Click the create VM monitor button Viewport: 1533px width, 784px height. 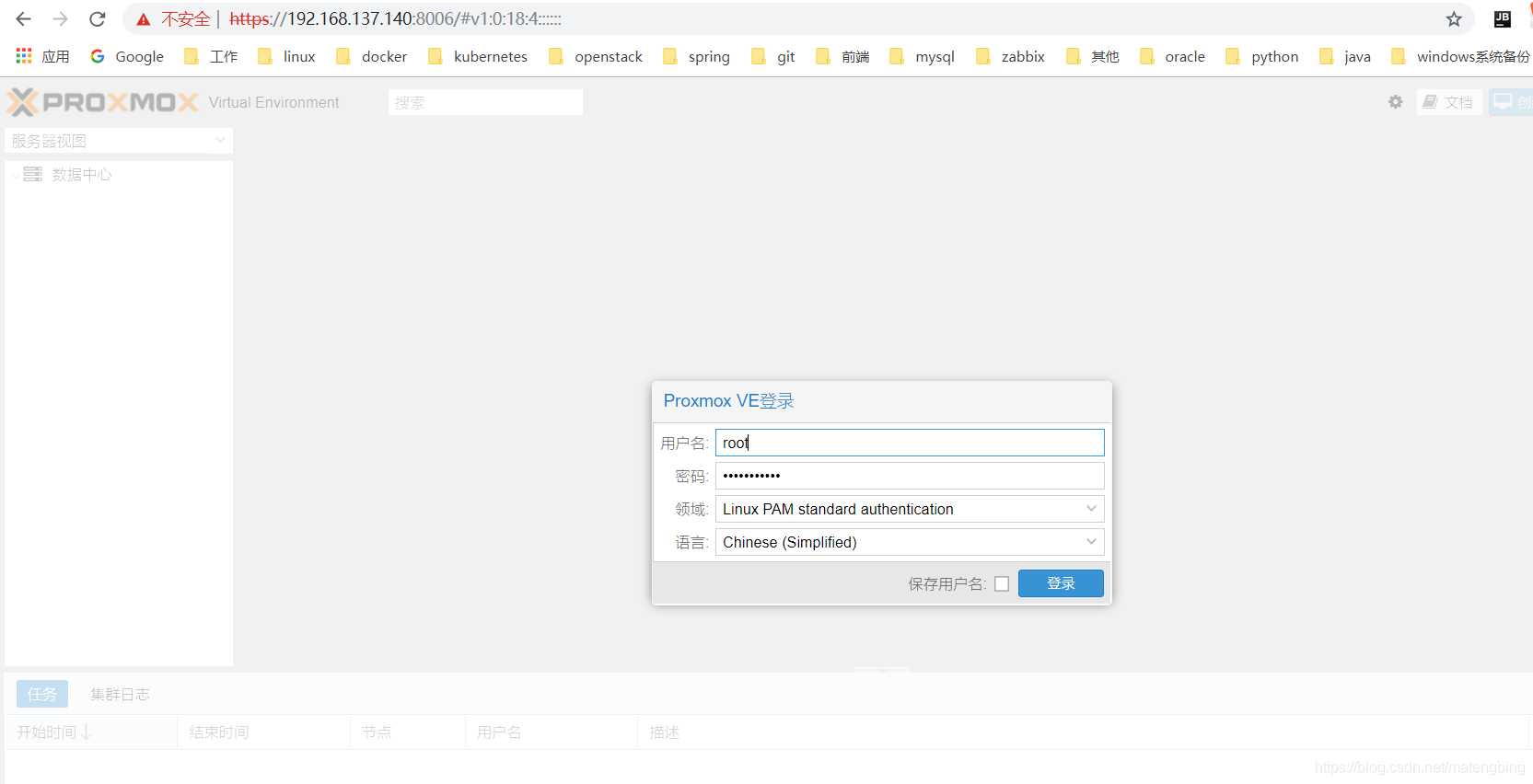tap(1511, 102)
